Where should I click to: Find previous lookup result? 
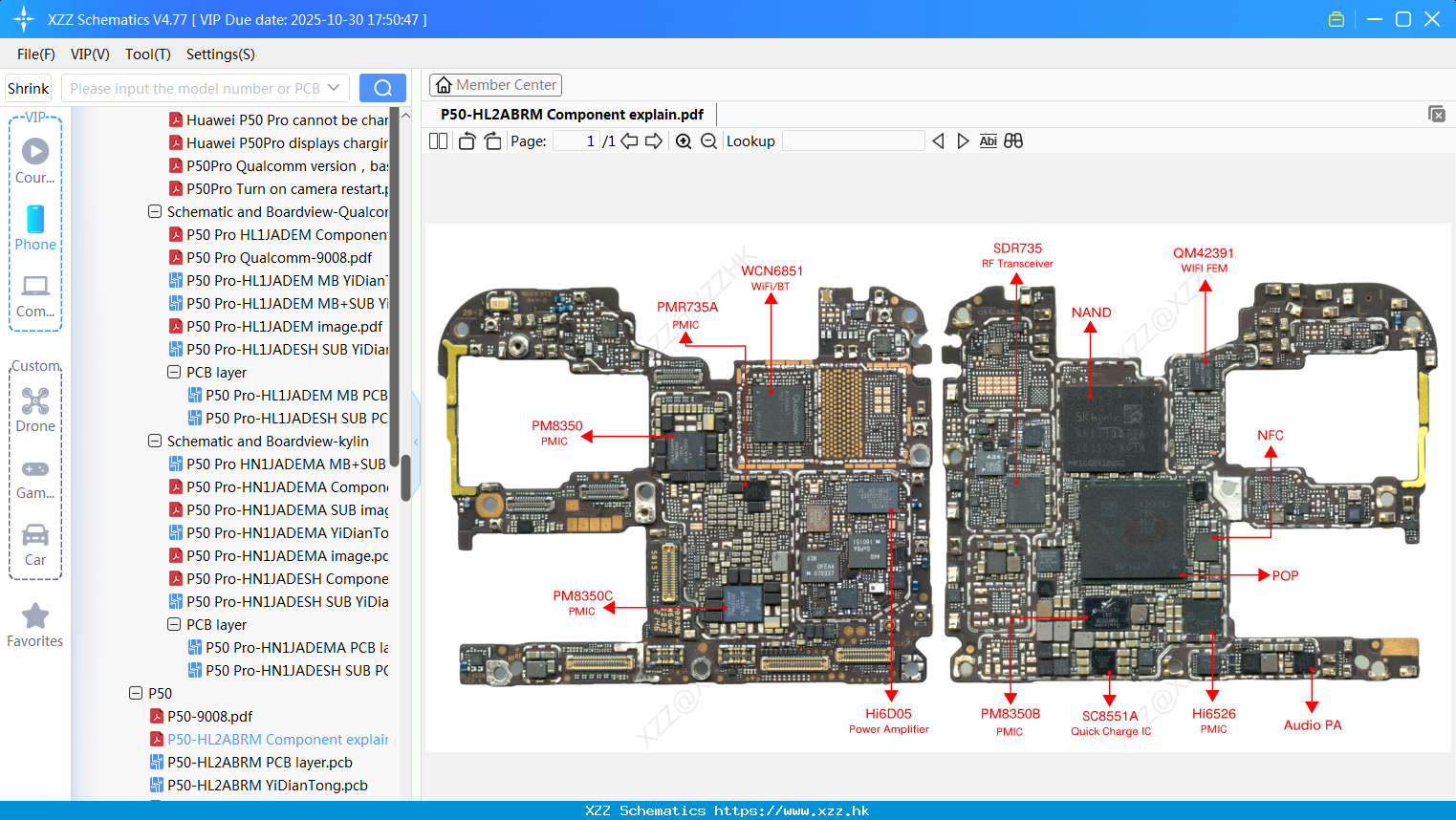938,141
